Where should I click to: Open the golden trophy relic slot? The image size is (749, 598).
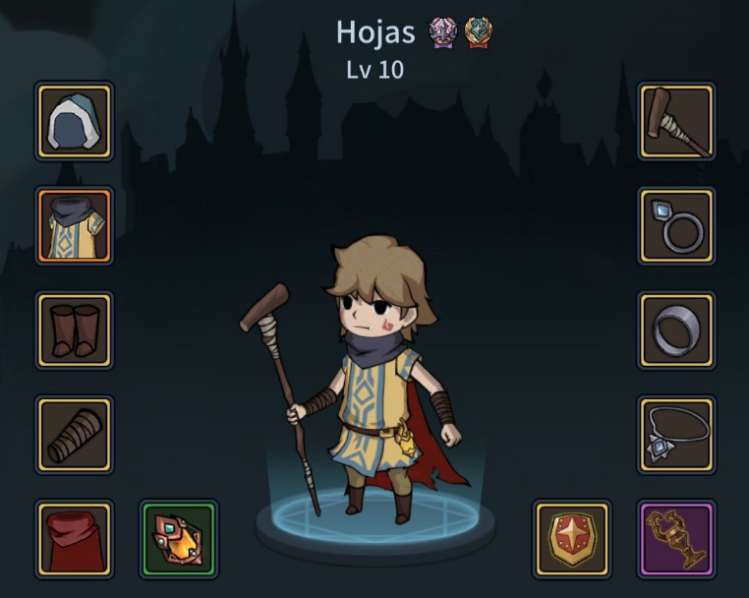[x=676, y=539]
